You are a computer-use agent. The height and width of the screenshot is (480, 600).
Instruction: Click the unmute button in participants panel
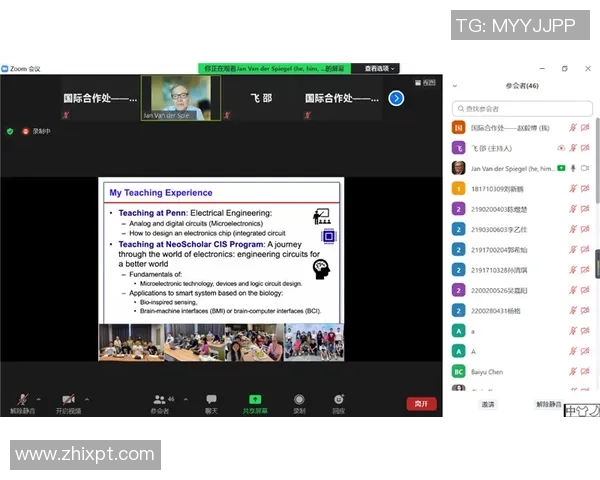(548, 404)
